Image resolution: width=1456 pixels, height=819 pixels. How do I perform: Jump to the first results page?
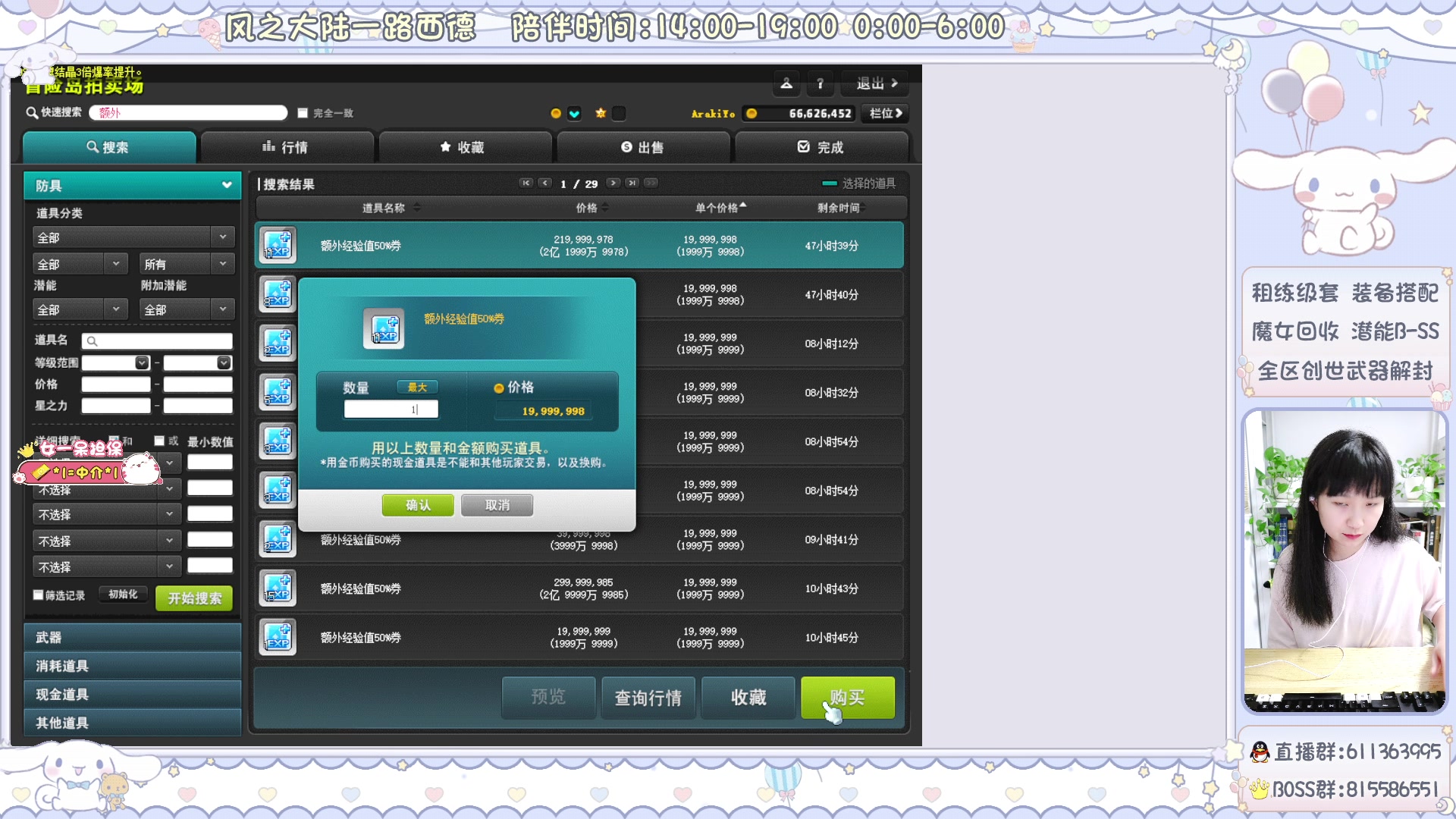[526, 183]
